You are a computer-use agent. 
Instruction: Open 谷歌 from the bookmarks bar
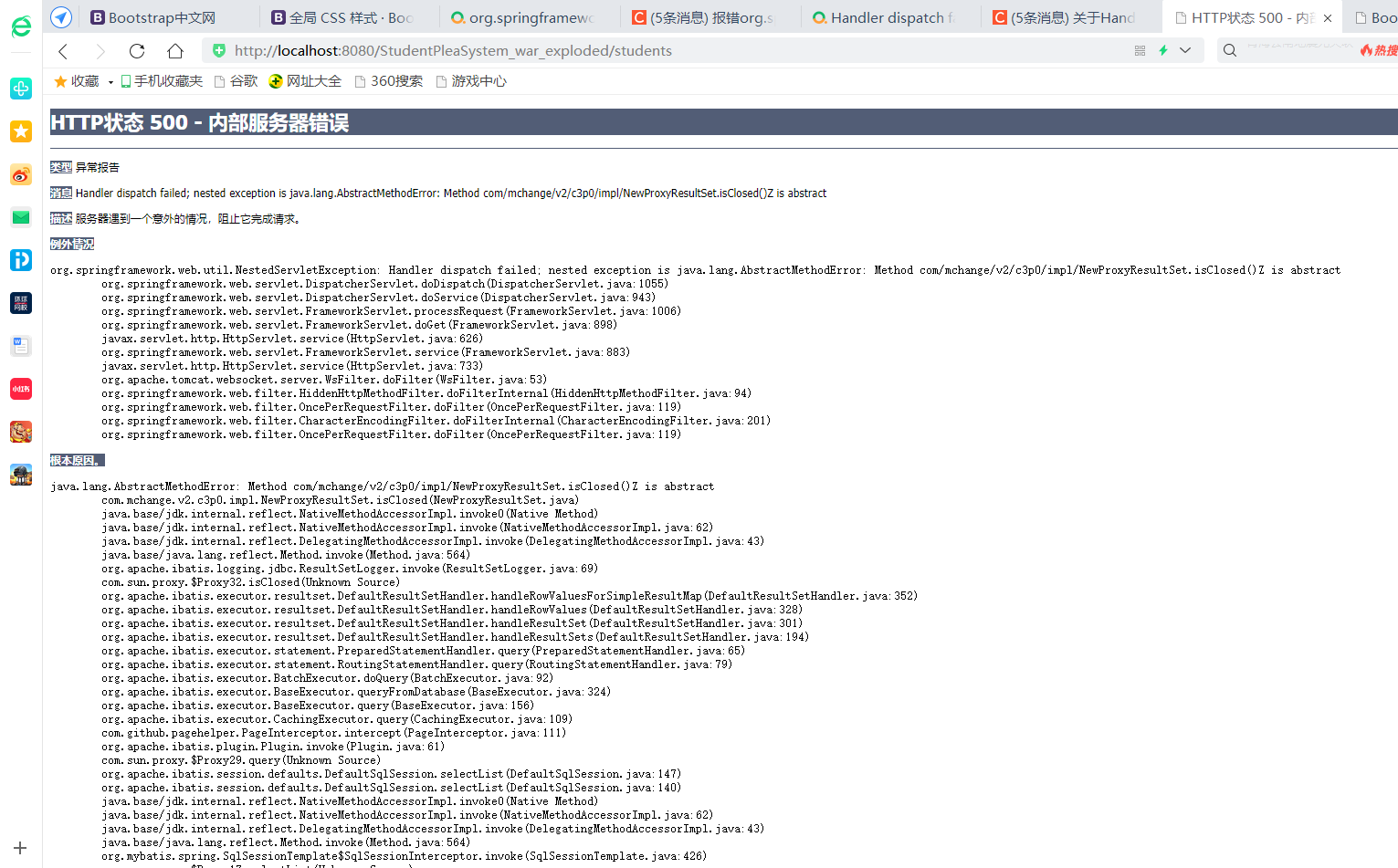click(x=242, y=80)
